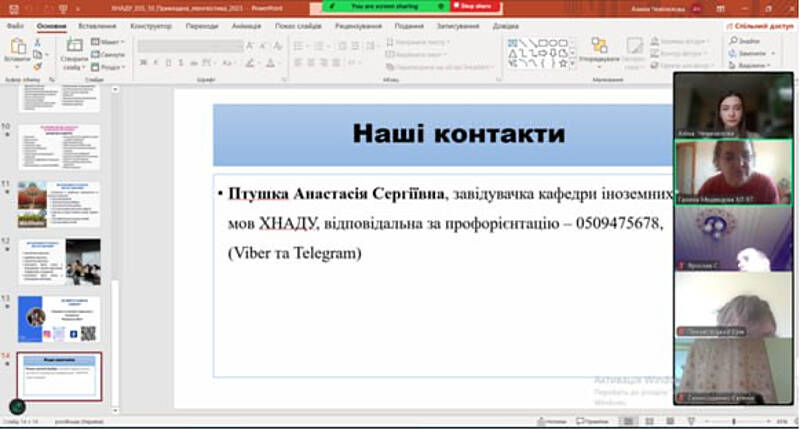Viewport: 800px width, 430px height.
Task: Expand the shapes gallery More arrow
Action: (x=572, y=64)
